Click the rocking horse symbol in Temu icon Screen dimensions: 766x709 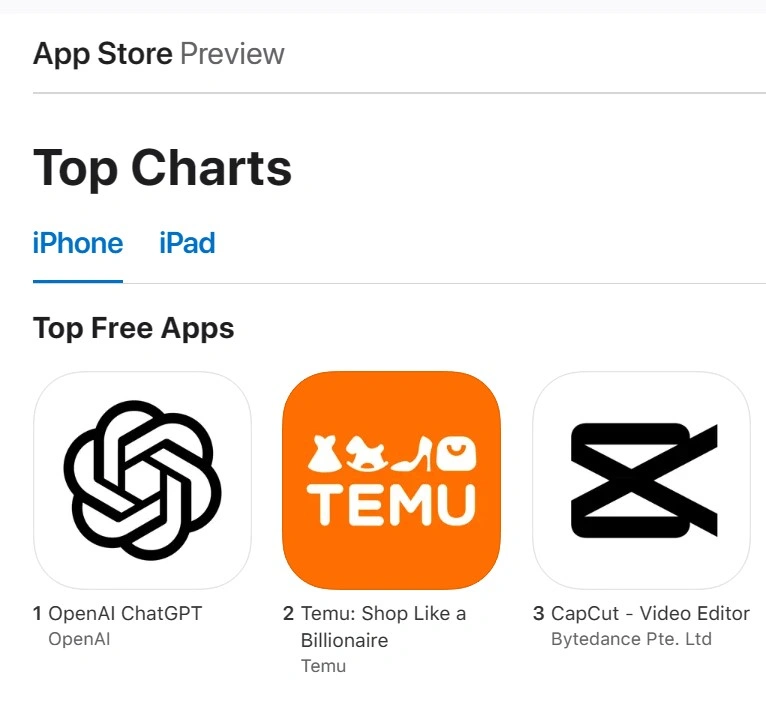(x=366, y=454)
